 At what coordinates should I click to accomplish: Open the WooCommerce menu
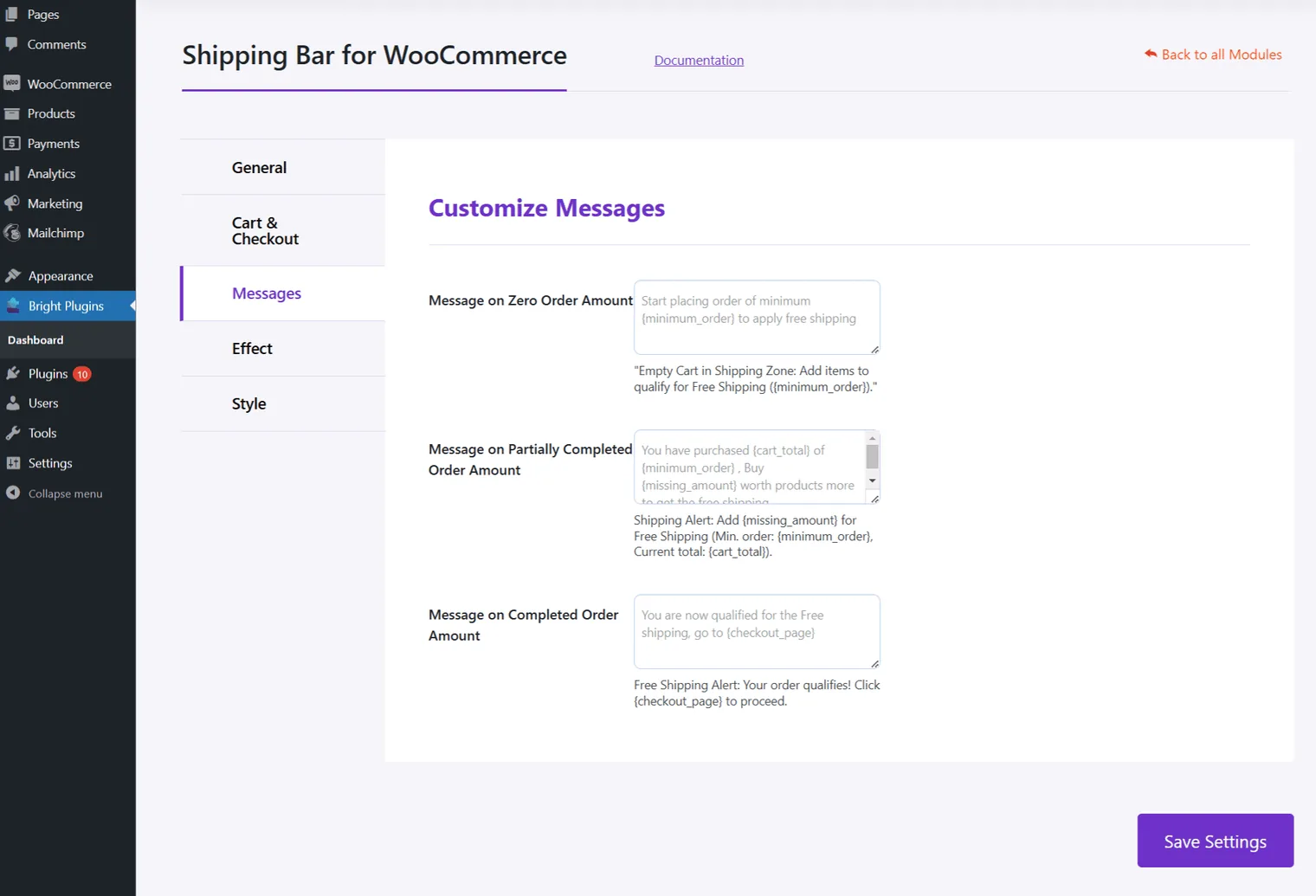pos(68,84)
